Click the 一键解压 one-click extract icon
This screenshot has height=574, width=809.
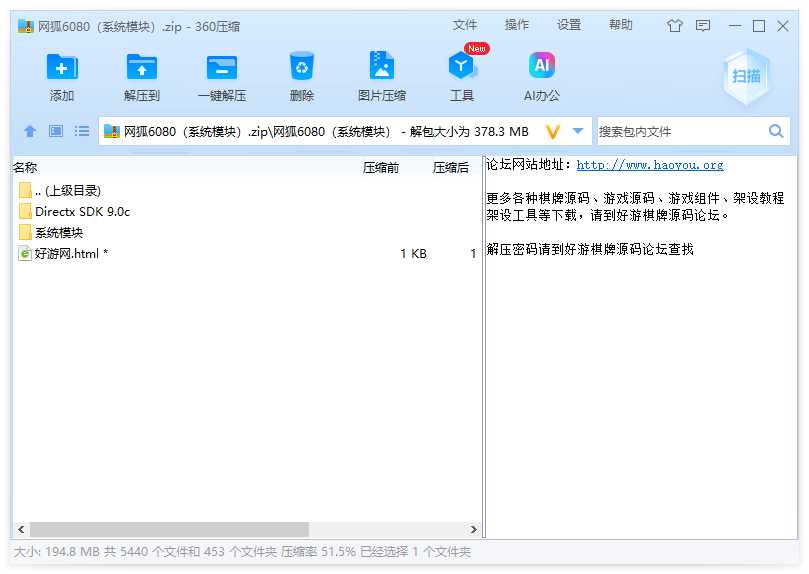tap(221, 67)
